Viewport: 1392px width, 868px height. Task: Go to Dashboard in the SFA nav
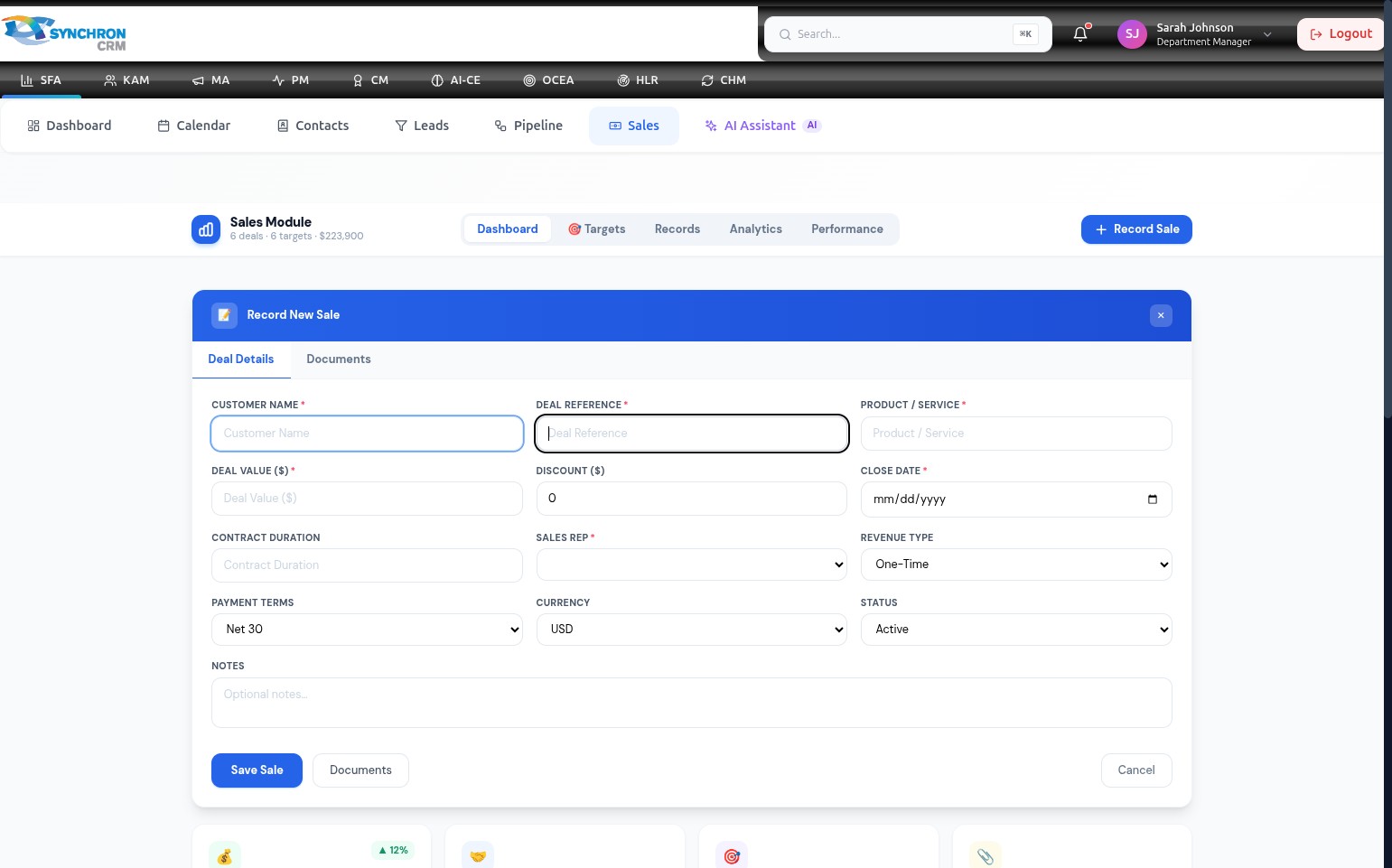pos(70,126)
